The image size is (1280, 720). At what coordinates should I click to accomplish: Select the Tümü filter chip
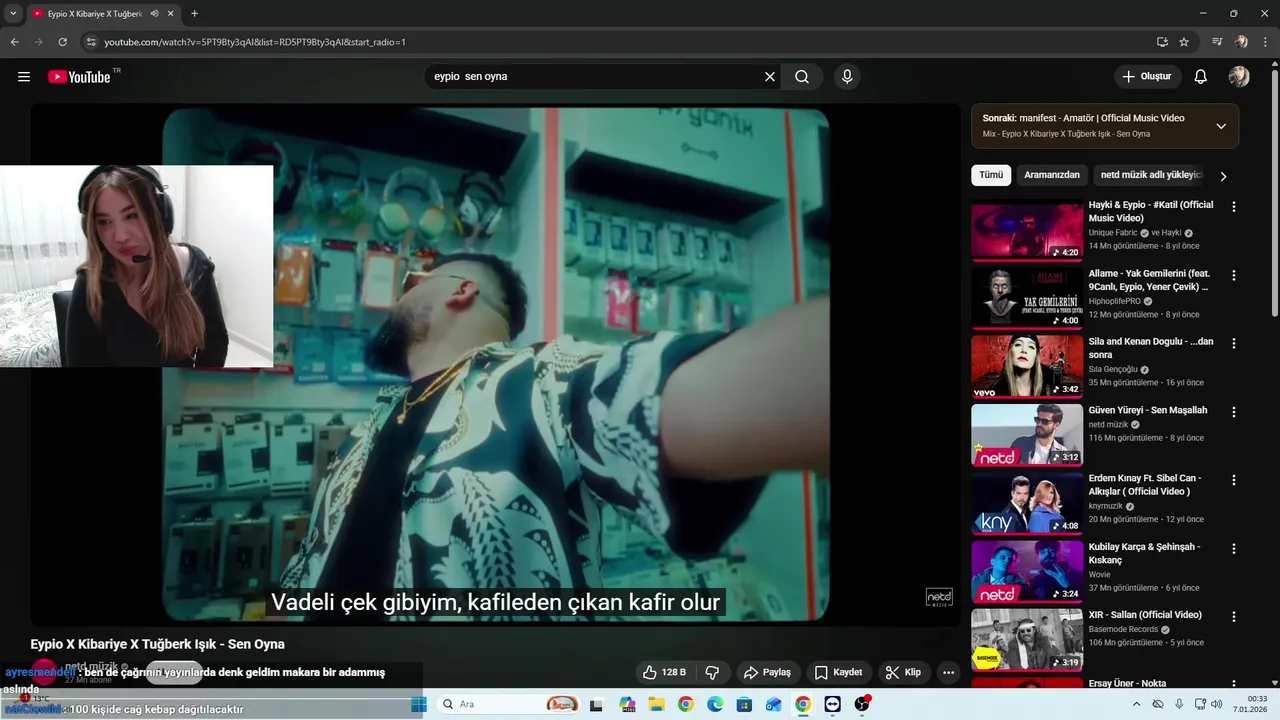[x=991, y=175]
